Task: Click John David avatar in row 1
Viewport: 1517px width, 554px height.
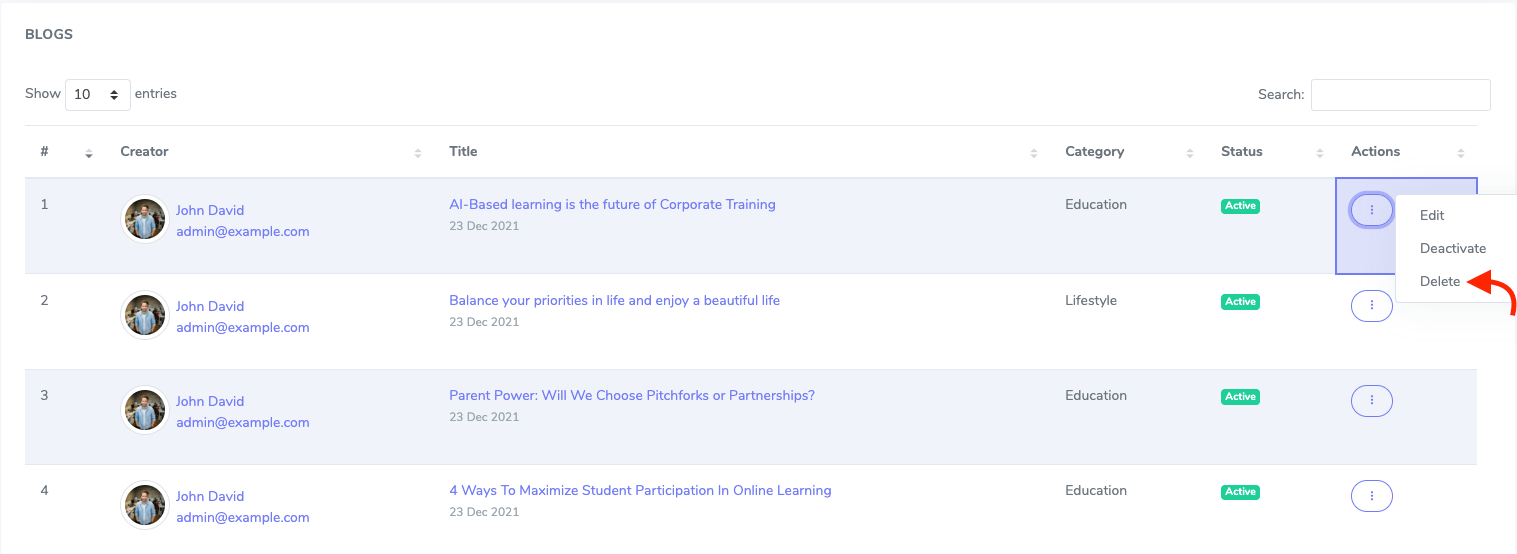Action: [x=144, y=219]
